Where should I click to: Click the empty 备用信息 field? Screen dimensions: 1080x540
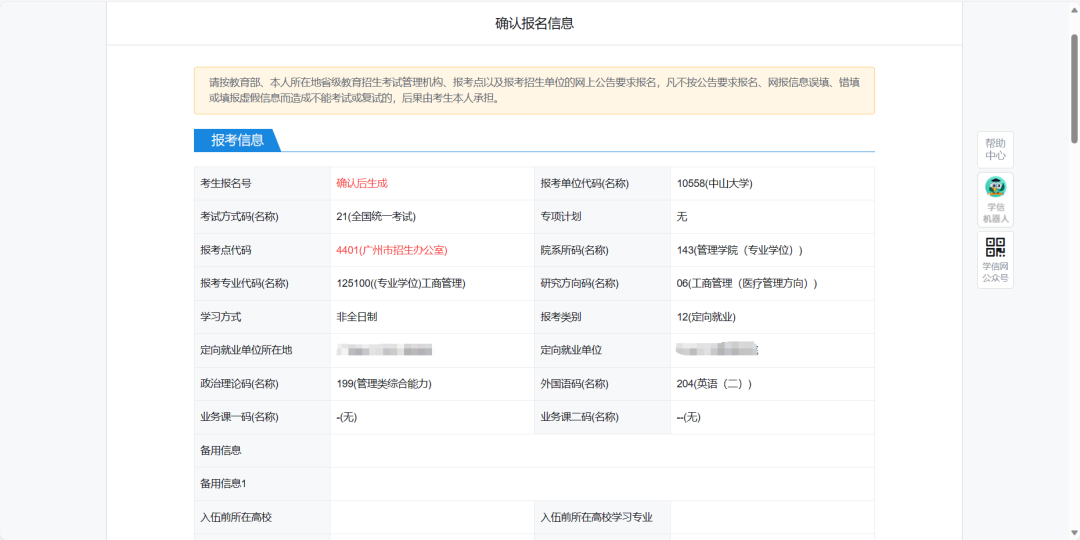(600, 450)
